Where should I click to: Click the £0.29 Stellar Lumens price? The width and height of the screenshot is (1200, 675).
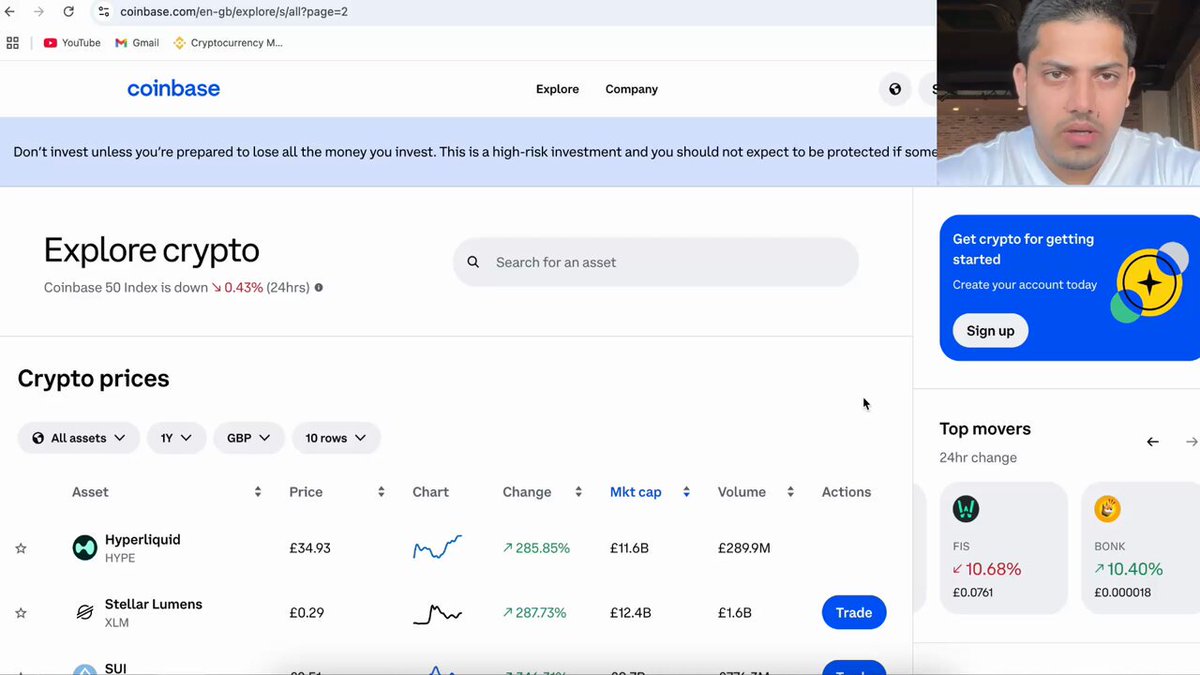[307, 613]
